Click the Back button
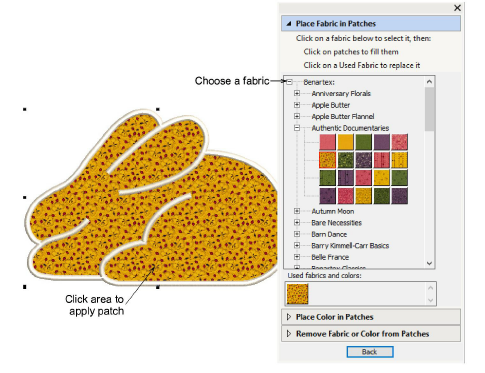 click(370, 352)
